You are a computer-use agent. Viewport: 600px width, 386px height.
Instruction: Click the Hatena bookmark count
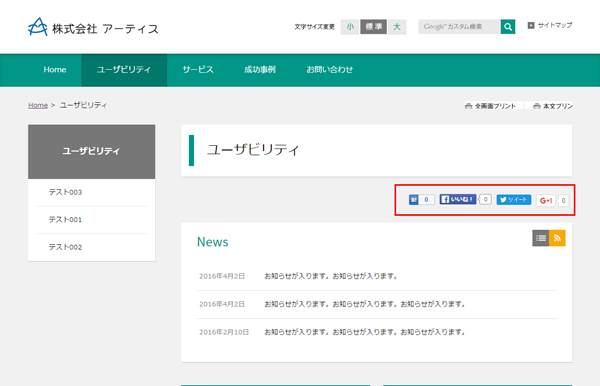click(x=426, y=200)
